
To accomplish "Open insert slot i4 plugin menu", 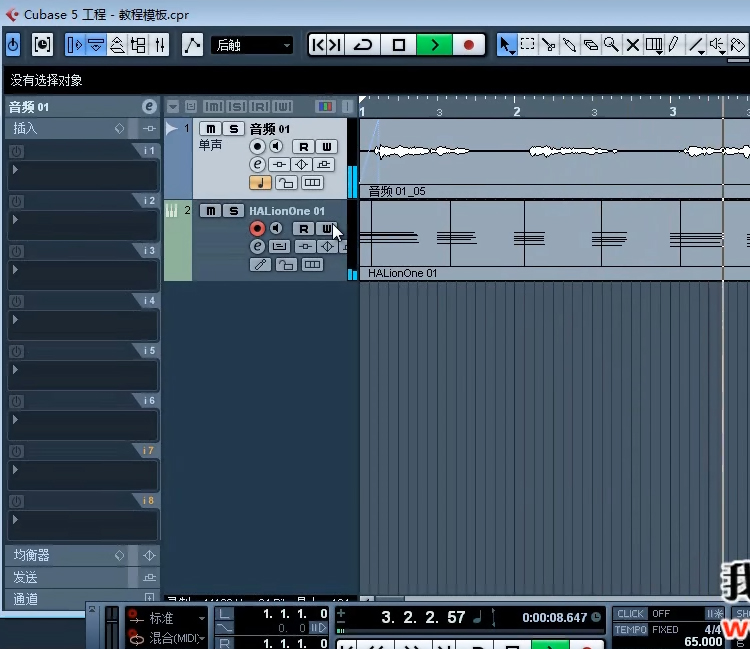I will click(83, 326).
